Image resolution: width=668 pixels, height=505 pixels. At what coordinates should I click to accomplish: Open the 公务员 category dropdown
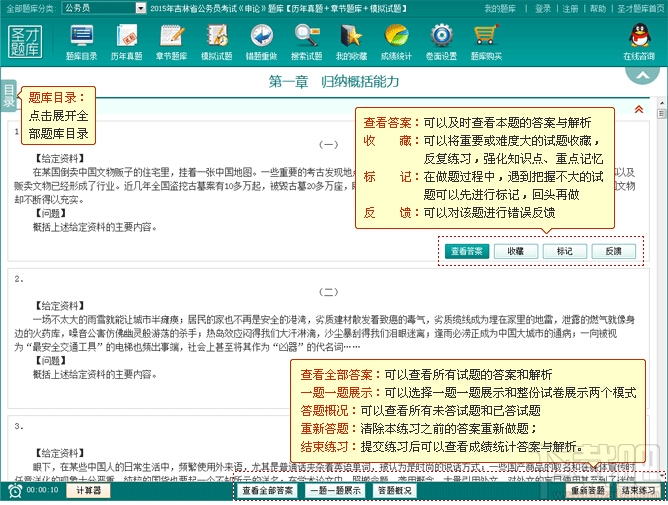pyautogui.click(x=104, y=8)
